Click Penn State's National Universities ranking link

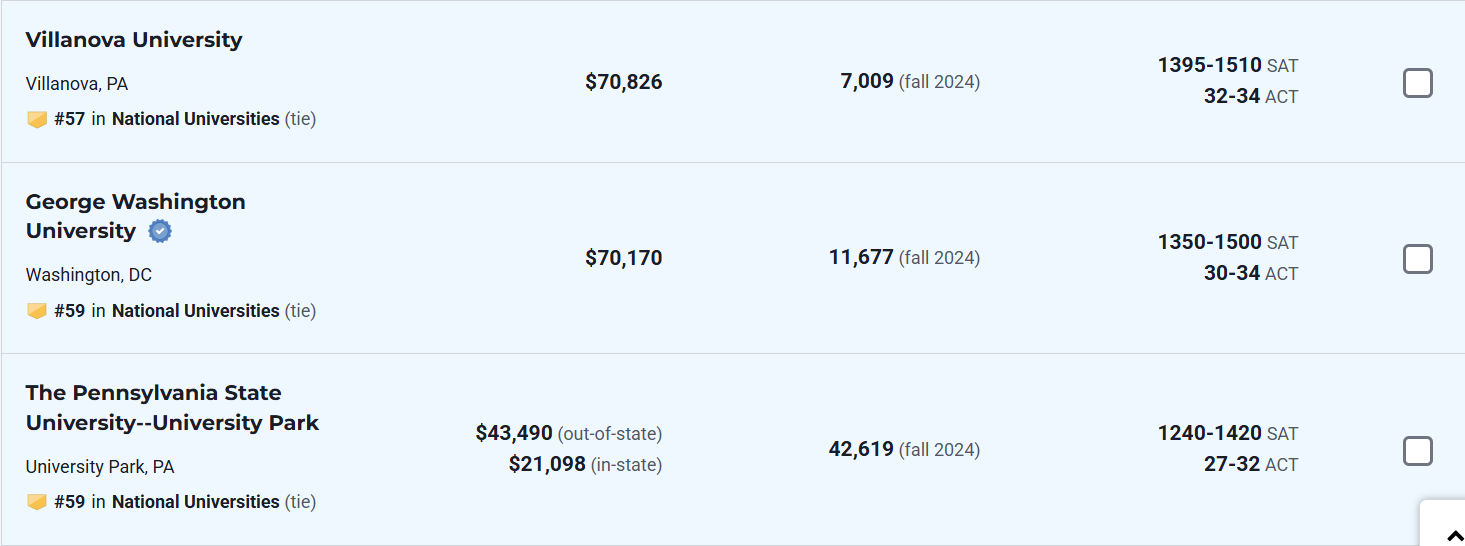click(195, 502)
